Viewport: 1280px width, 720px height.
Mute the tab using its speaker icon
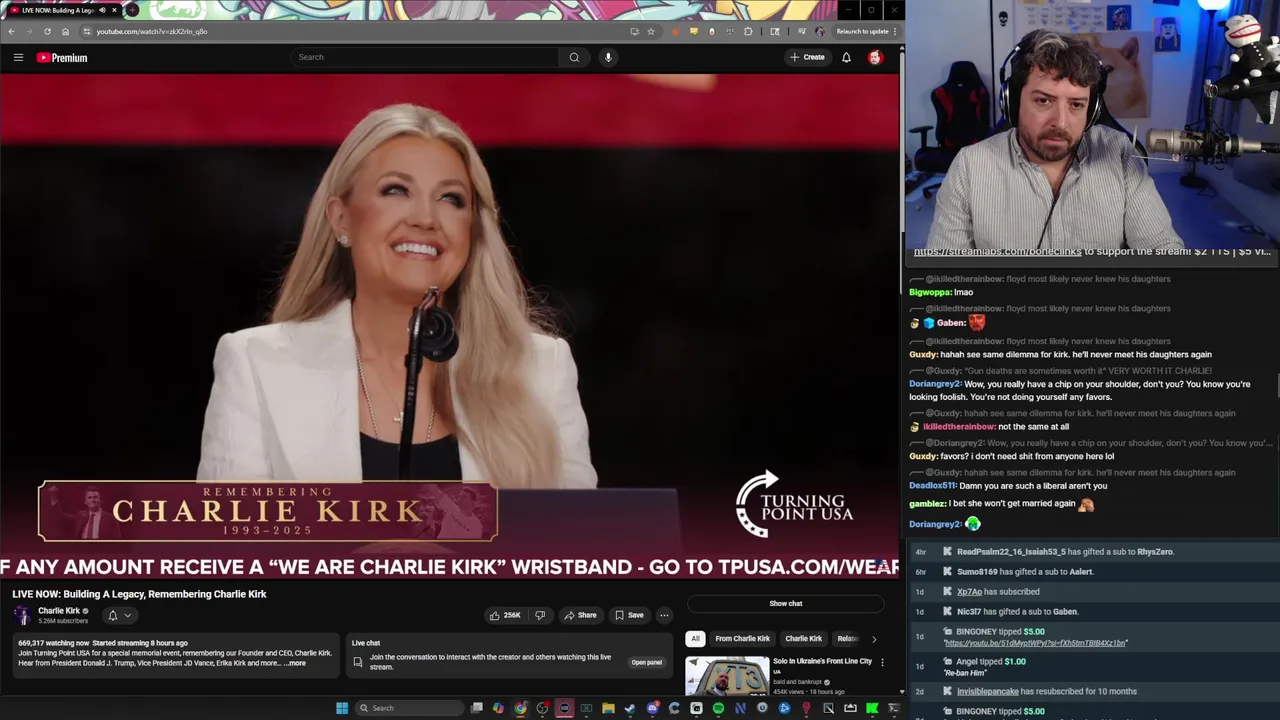(102, 10)
